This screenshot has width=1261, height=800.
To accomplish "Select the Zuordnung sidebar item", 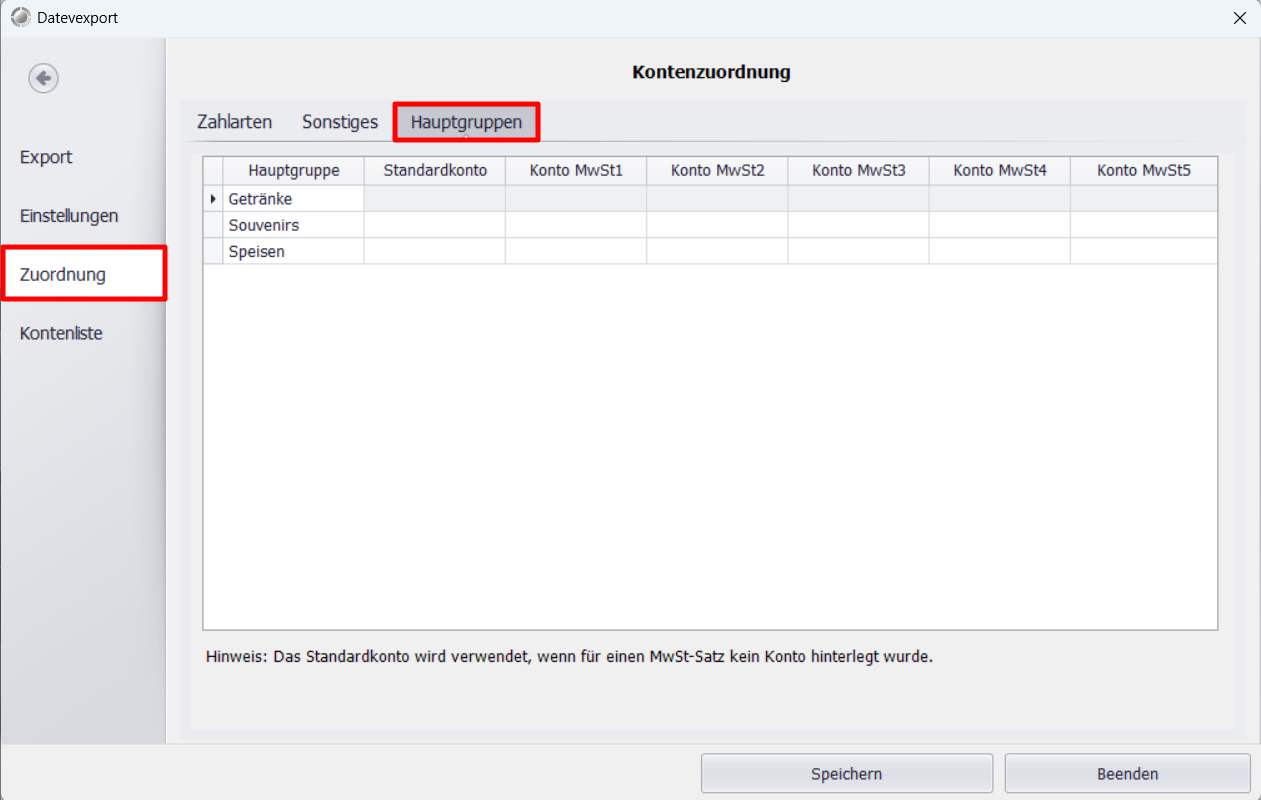I will coord(84,274).
